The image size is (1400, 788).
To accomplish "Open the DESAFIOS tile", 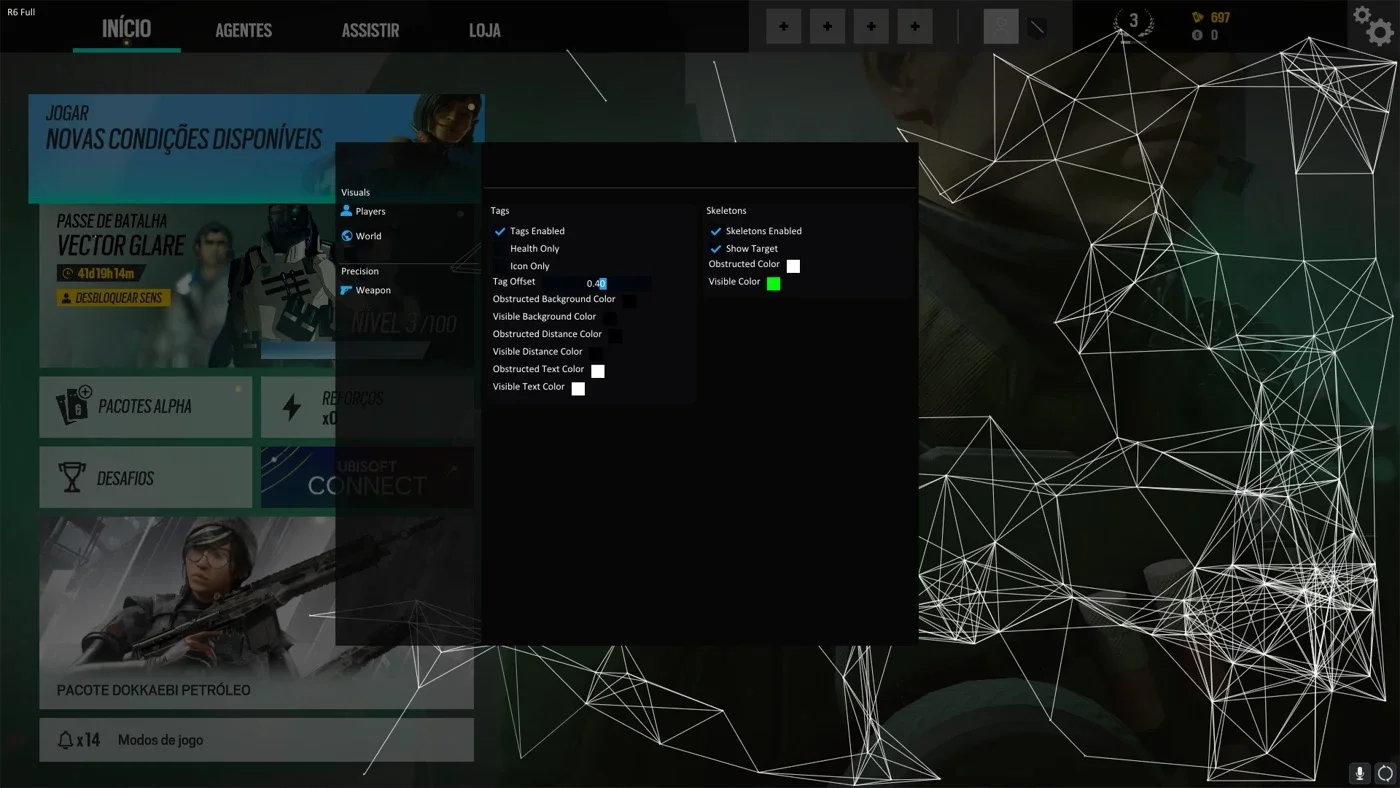I will (146, 477).
